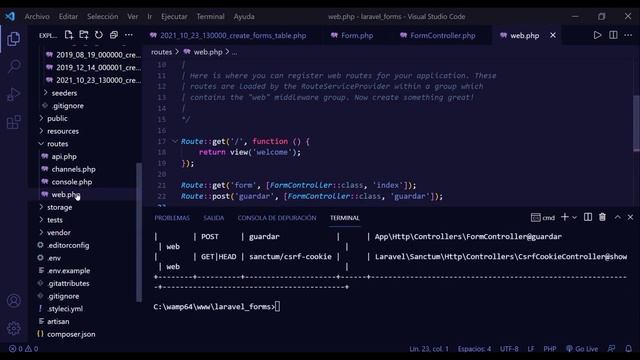Change language mode PHP
The image size is (640, 360).
[549, 349]
